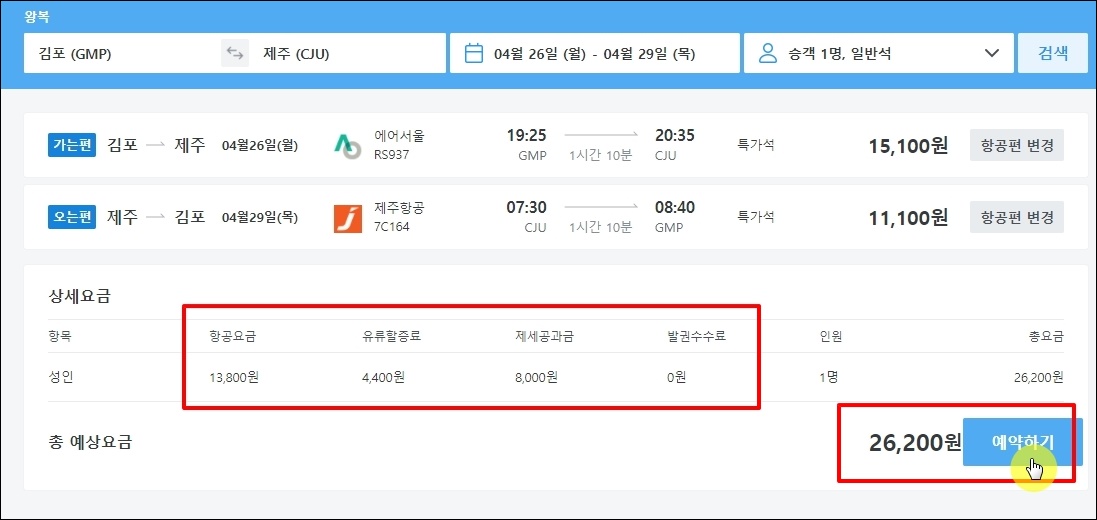Click the 김포 (GMP) departure field
Screen dimensions: 1097x520
[x=122, y=53]
